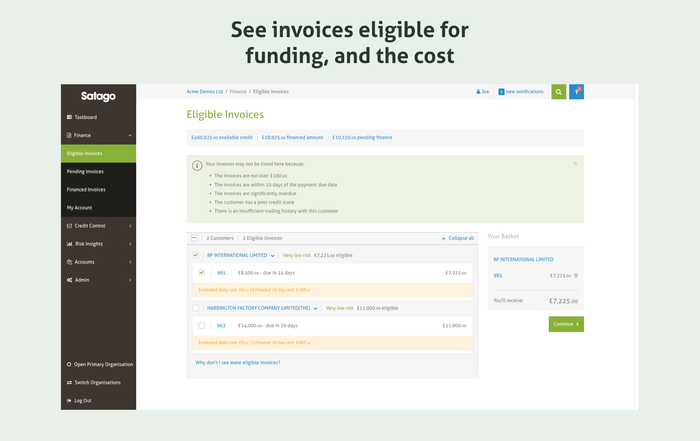Open invoice 985 link in the list
Screen dimensions: 700x441
click(x=221, y=273)
